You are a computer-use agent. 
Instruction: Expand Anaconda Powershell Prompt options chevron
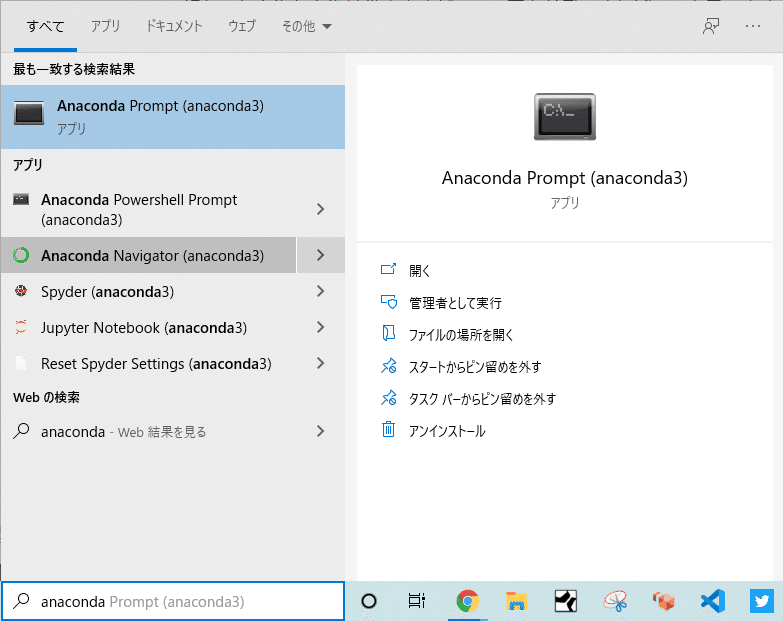click(x=321, y=209)
